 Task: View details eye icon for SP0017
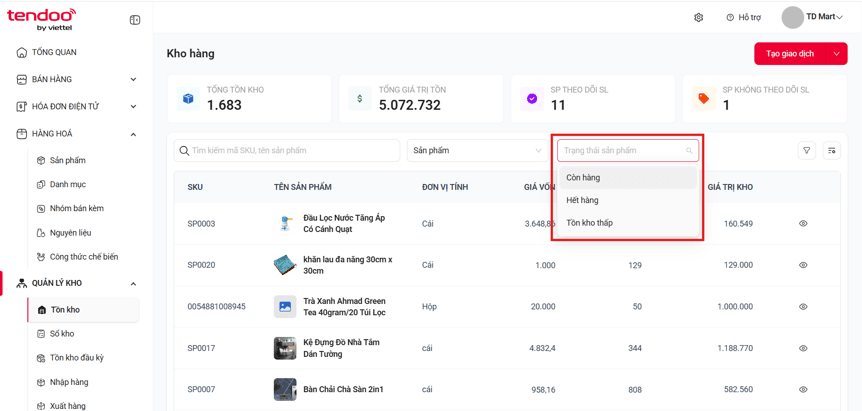(x=803, y=348)
